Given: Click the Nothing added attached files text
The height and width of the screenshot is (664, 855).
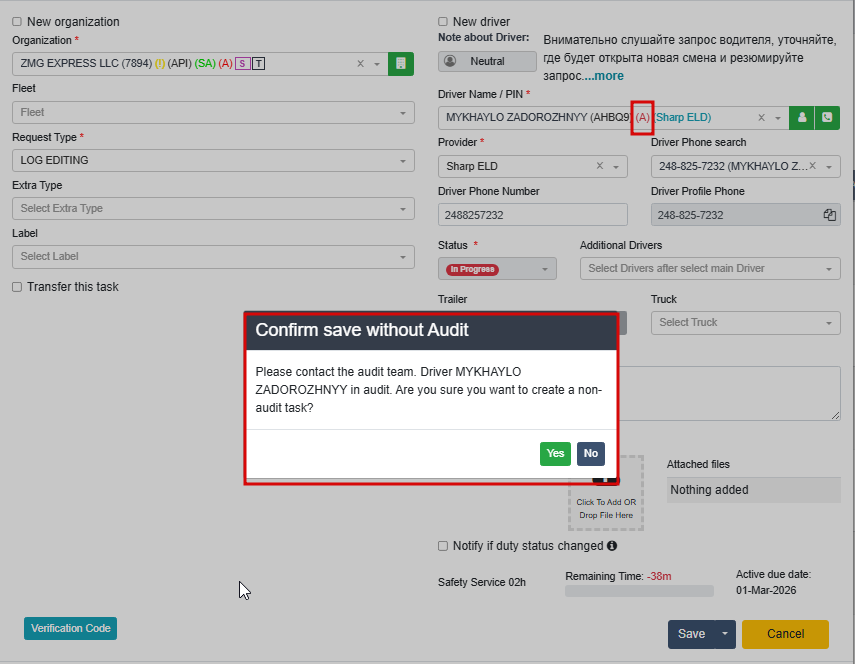Looking at the screenshot, I should click(709, 490).
